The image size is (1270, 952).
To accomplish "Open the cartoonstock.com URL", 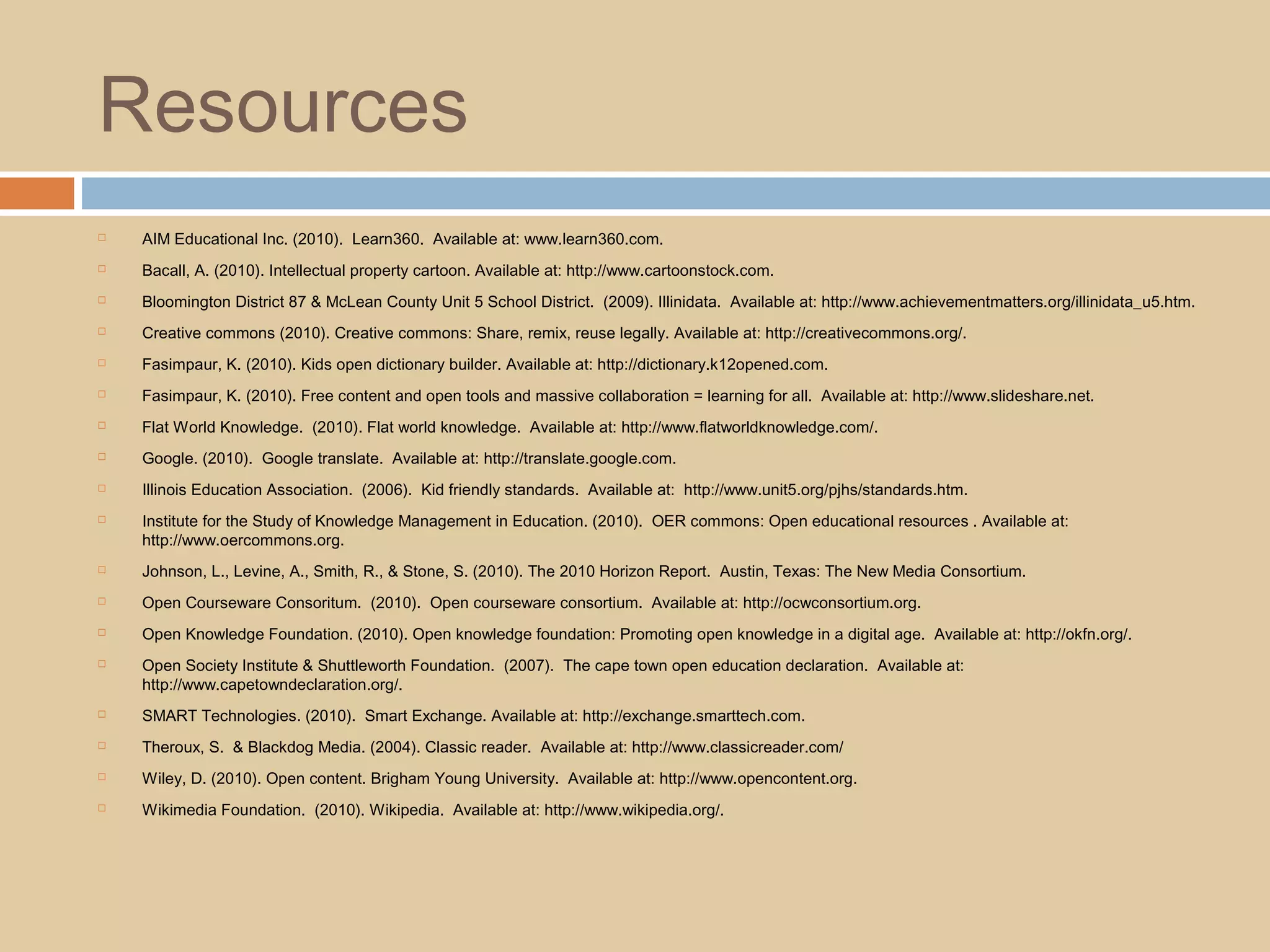I will click(668, 271).
